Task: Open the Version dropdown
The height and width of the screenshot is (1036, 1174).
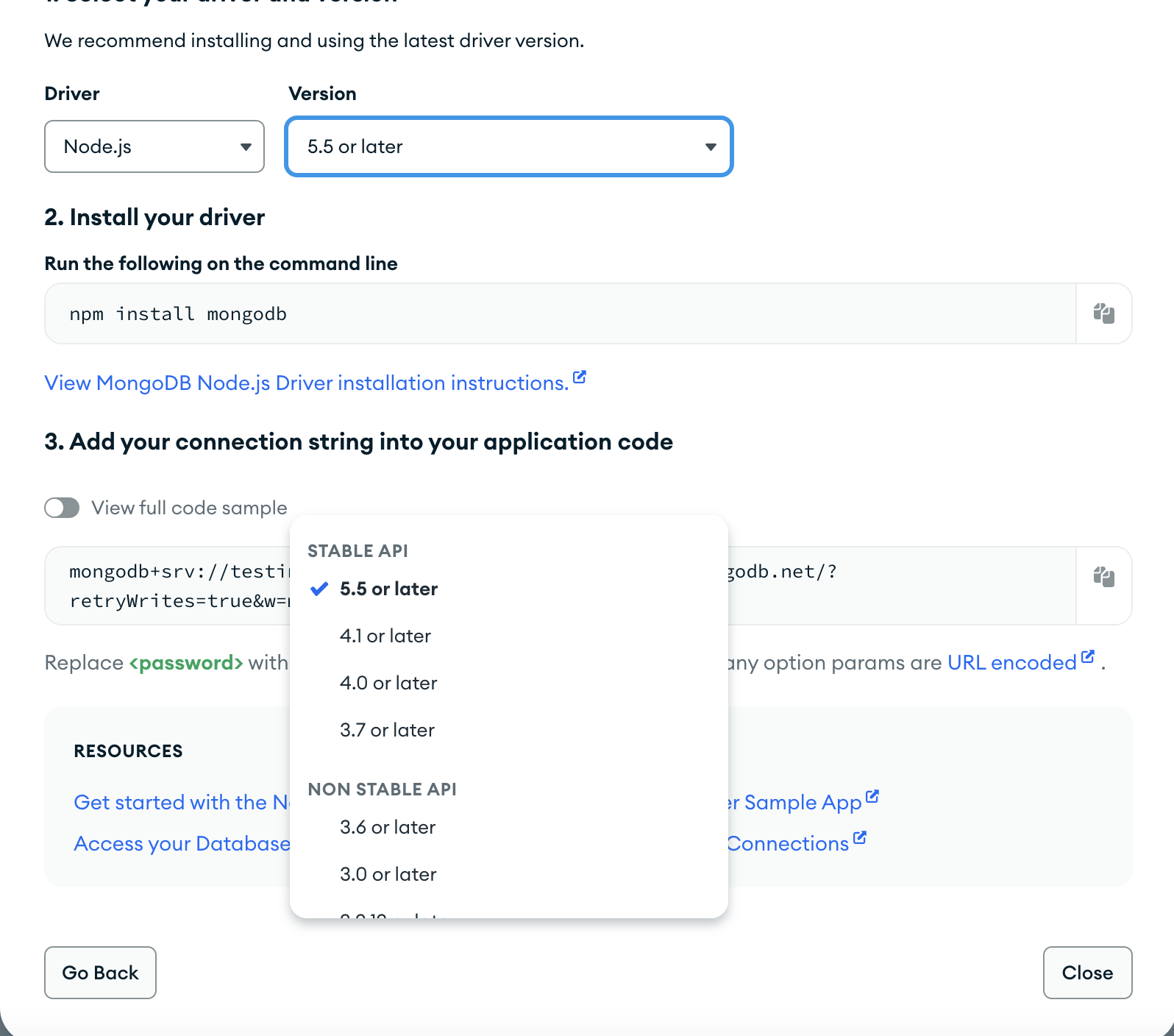Action: 508,146
